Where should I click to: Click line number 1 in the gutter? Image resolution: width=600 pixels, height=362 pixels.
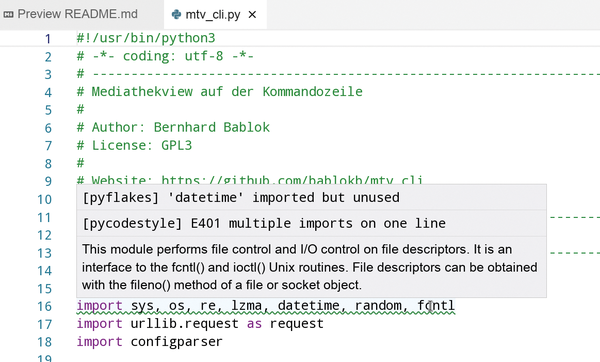(x=48, y=39)
